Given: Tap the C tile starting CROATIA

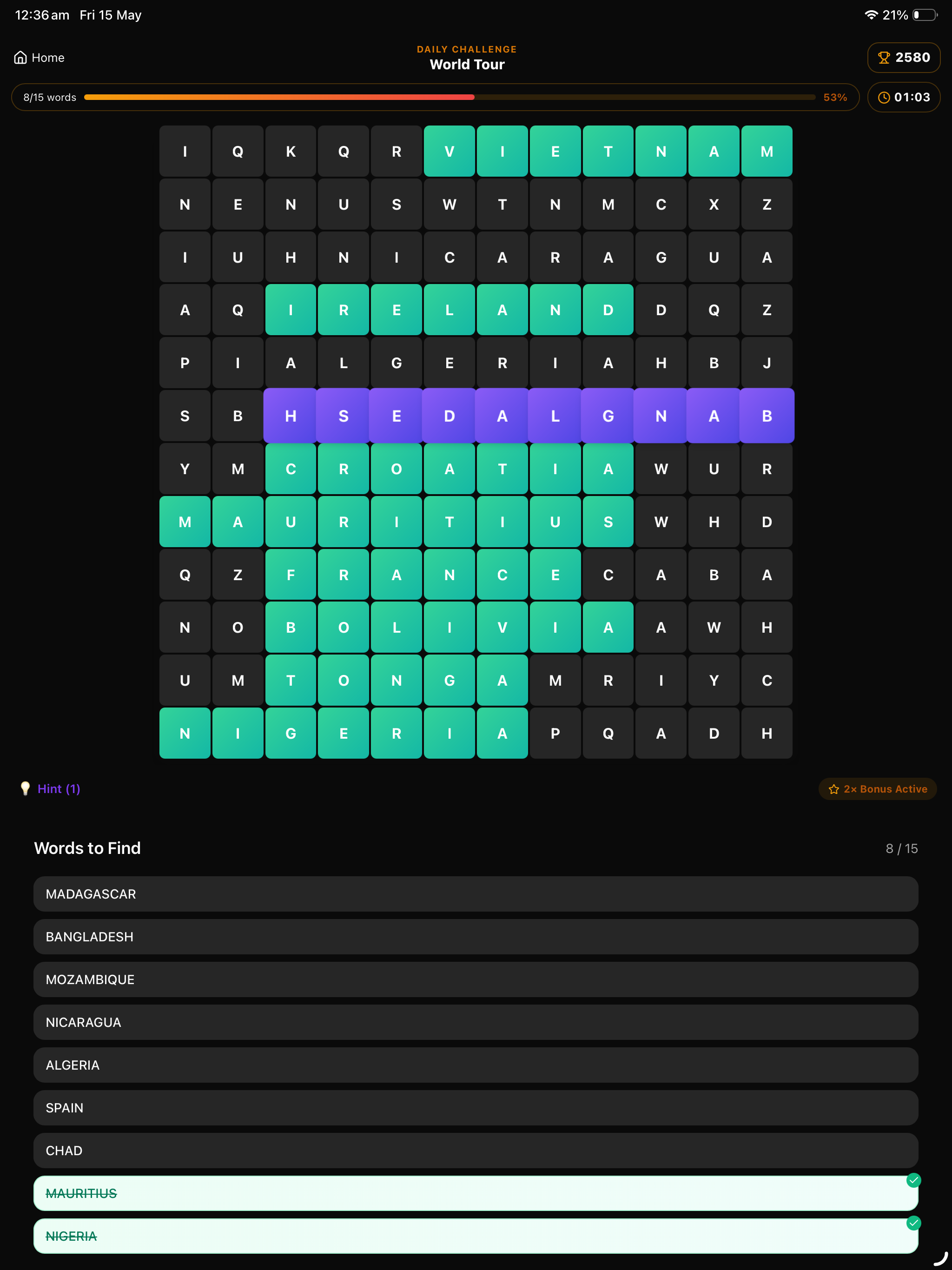Looking at the screenshot, I should [x=291, y=469].
